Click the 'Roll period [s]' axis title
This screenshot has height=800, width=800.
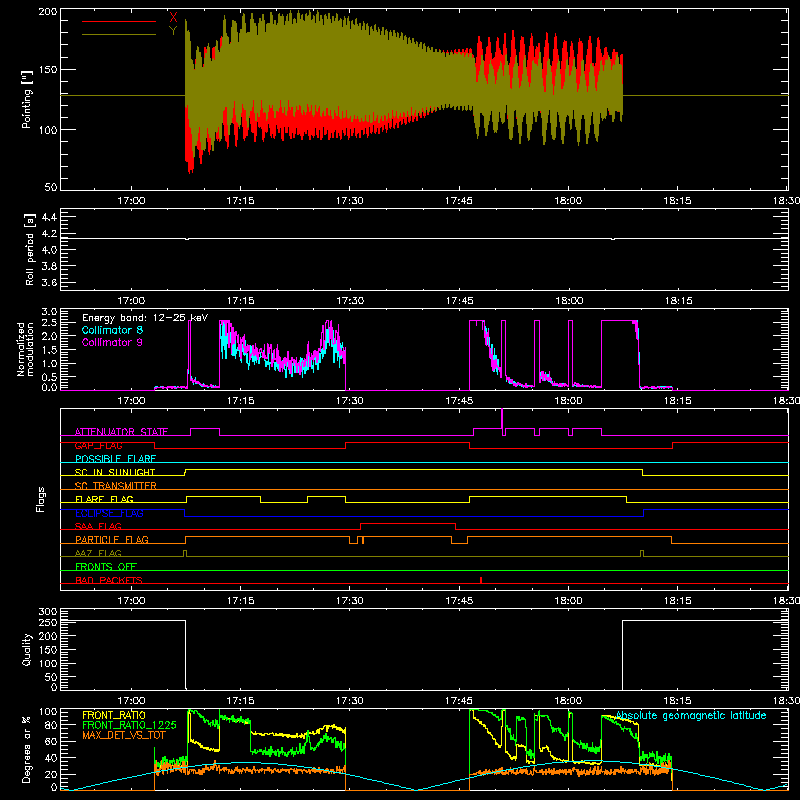pyautogui.click(x=29, y=249)
